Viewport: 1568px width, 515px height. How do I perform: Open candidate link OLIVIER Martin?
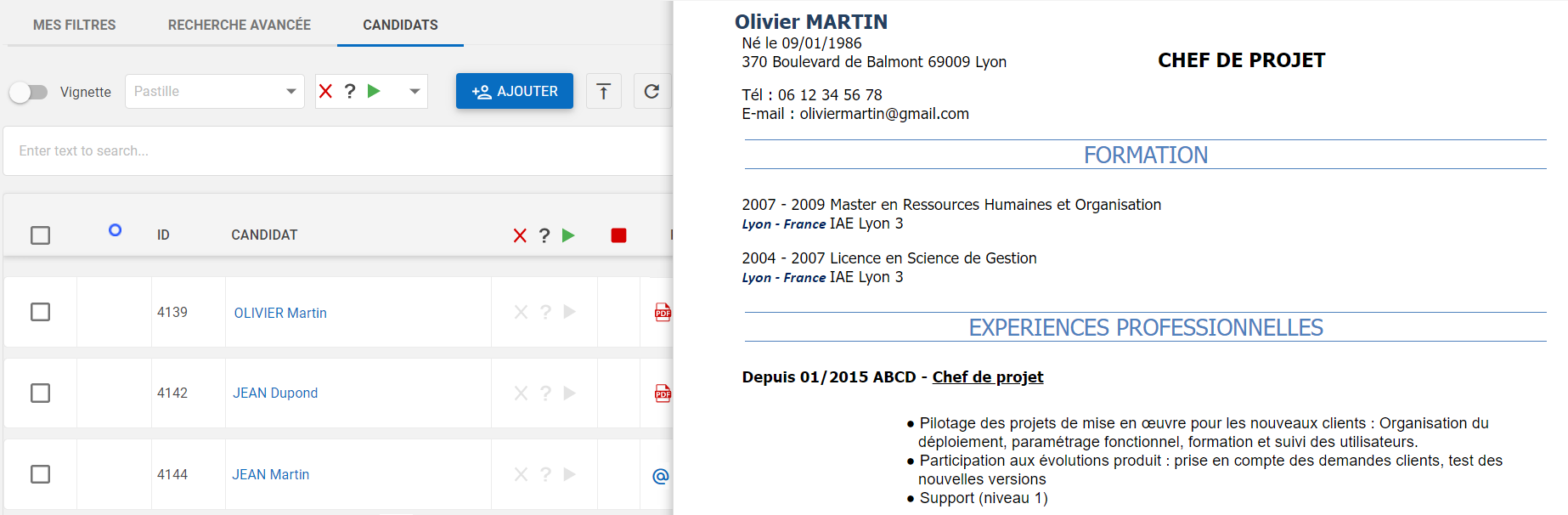(280, 313)
